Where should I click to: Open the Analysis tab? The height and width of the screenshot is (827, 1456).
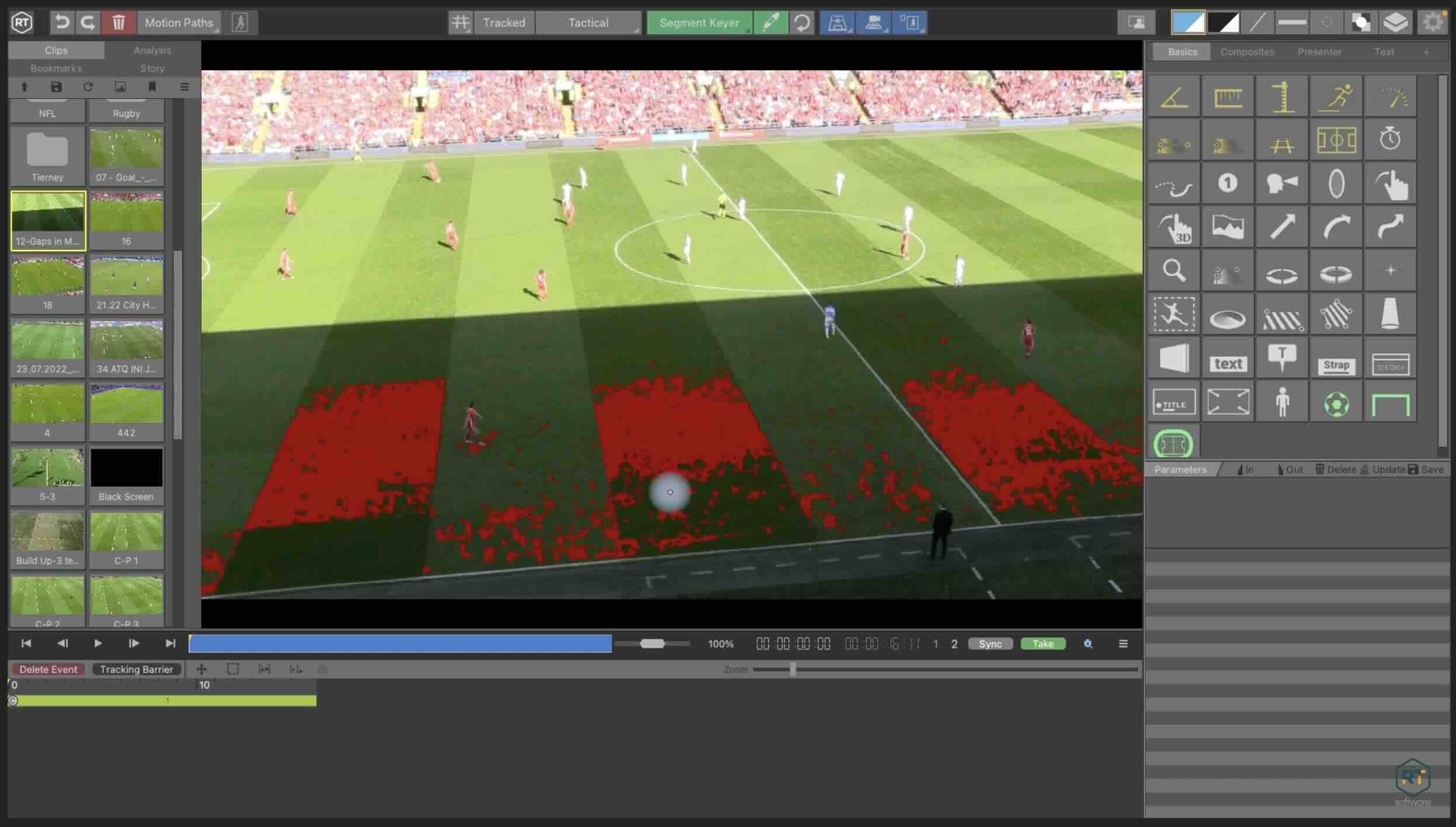click(152, 50)
